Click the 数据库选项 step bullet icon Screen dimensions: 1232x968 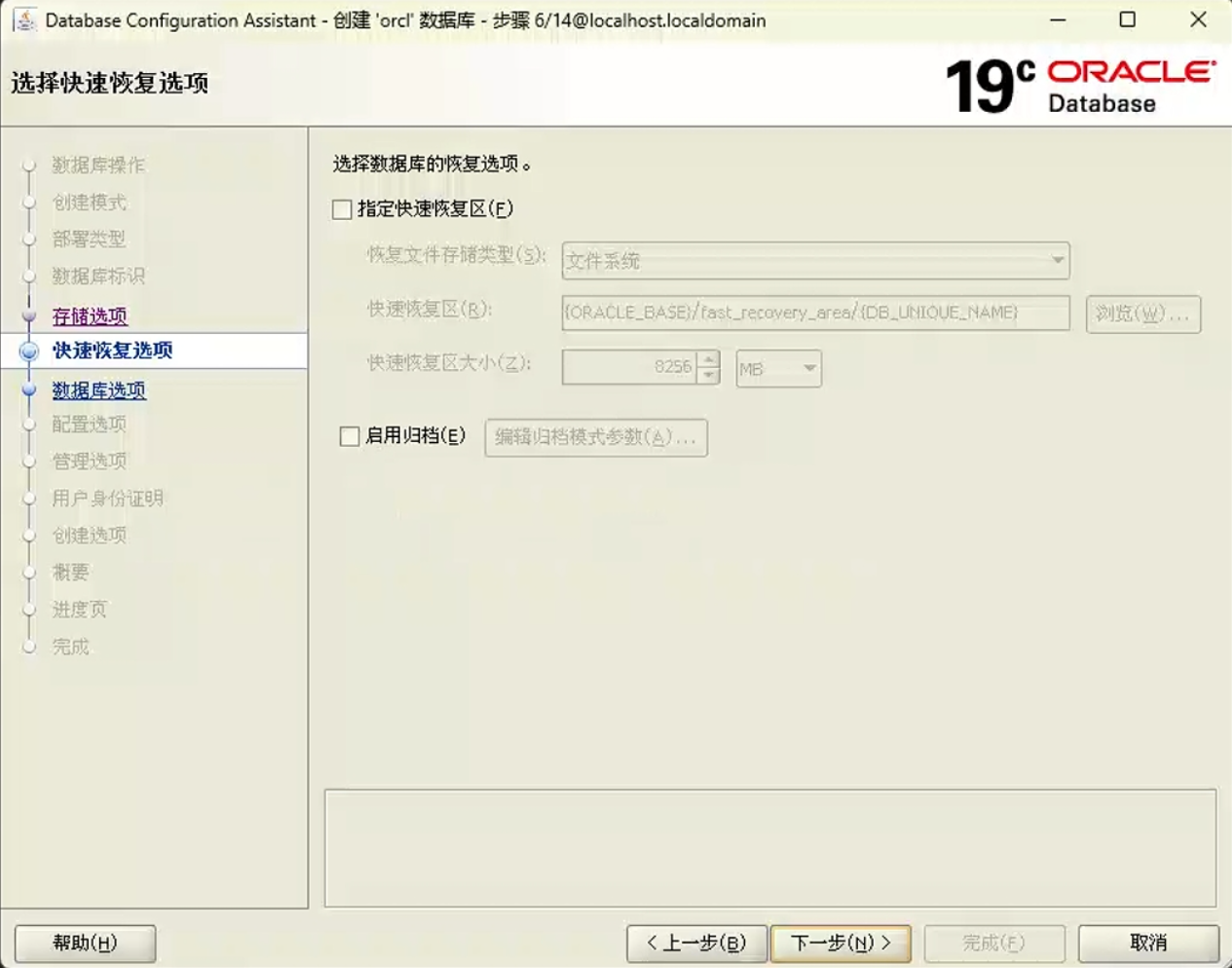click(x=29, y=390)
